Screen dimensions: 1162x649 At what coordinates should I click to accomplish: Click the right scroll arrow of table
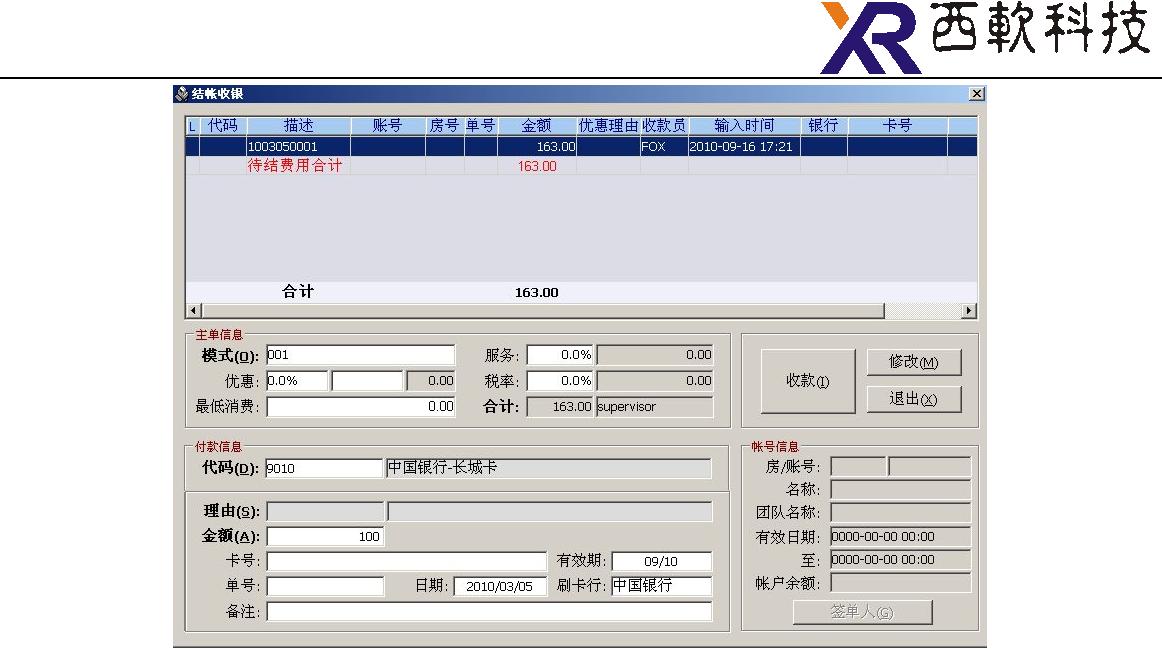[x=969, y=310]
